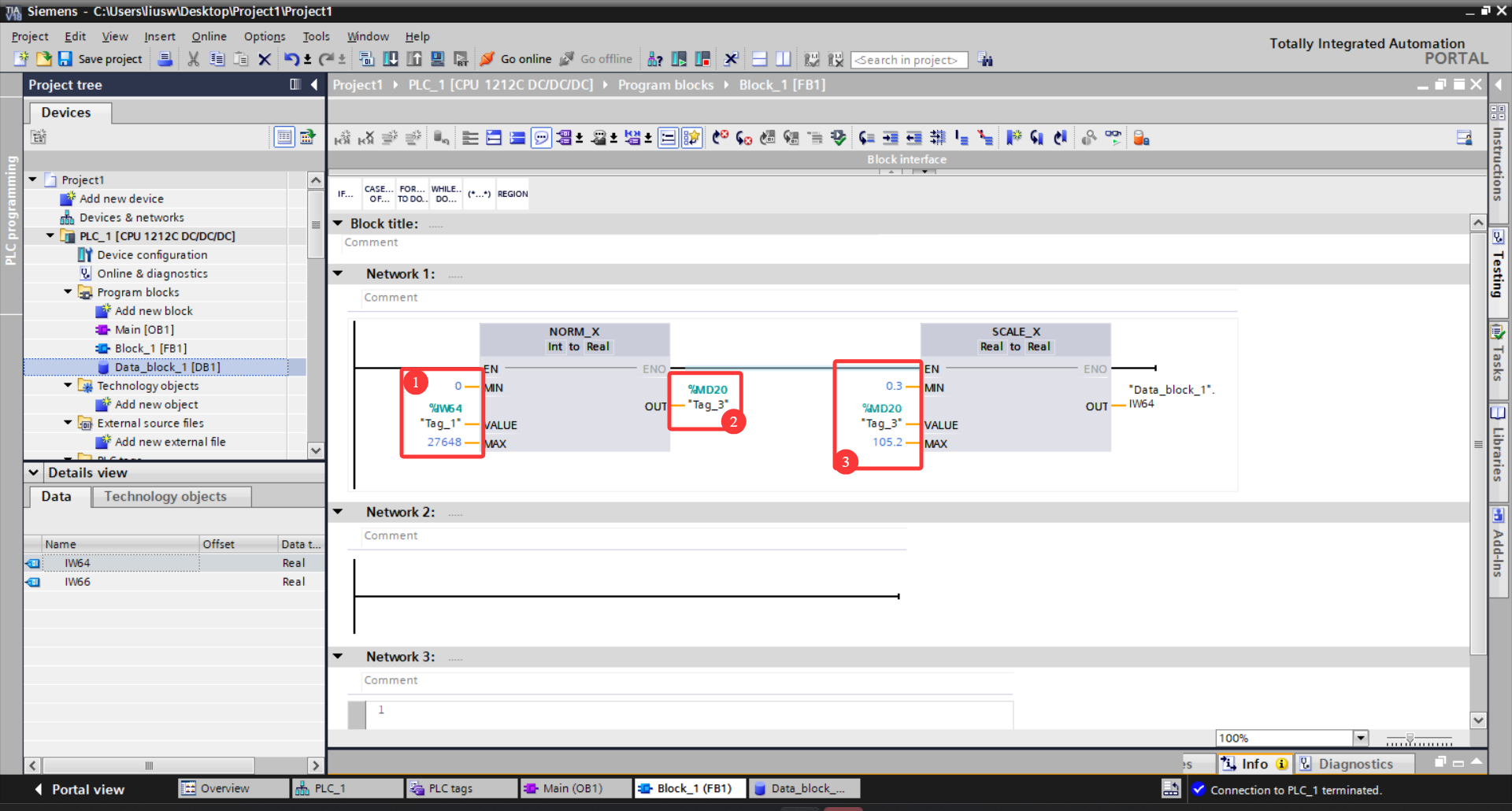Open the Options menu
This screenshot has height=811, width=1512.
click(265, 36)
